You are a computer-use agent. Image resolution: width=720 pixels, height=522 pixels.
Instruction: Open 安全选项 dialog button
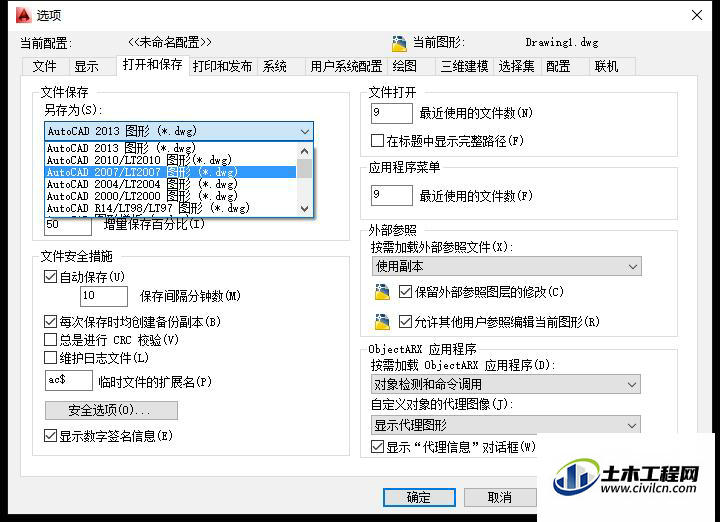coord(111,410)
